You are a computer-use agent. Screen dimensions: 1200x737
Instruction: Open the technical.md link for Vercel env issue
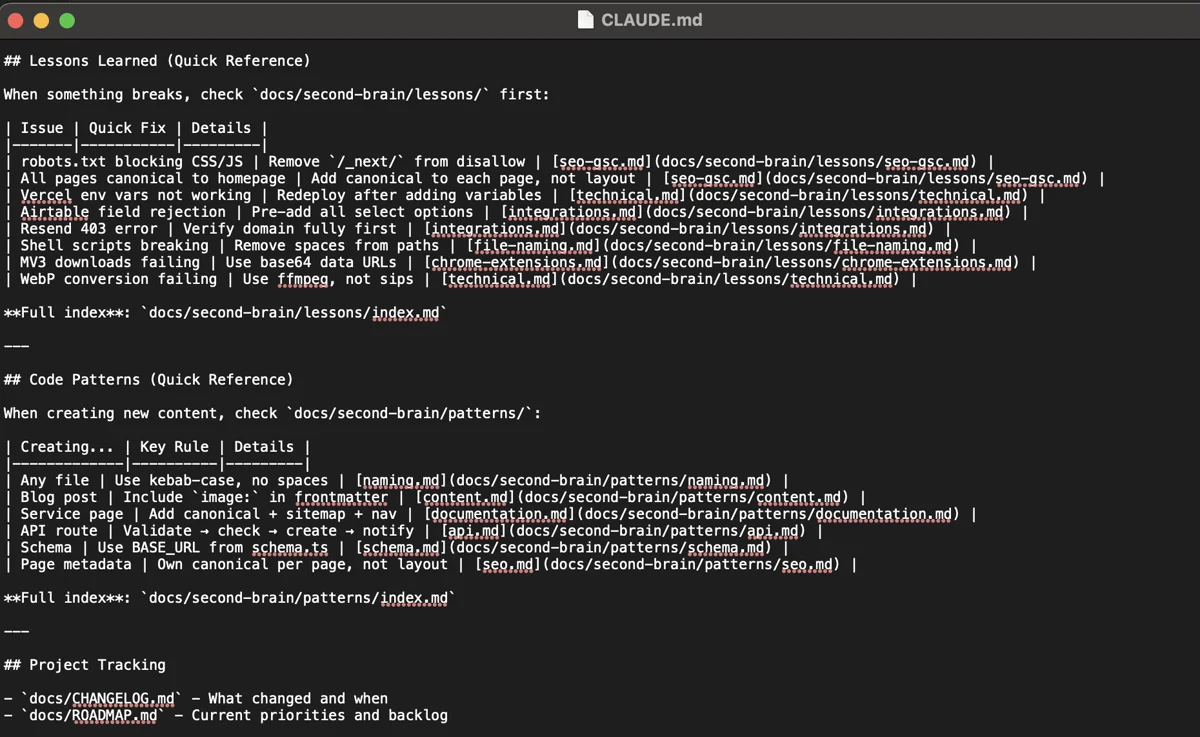(626, 195)
